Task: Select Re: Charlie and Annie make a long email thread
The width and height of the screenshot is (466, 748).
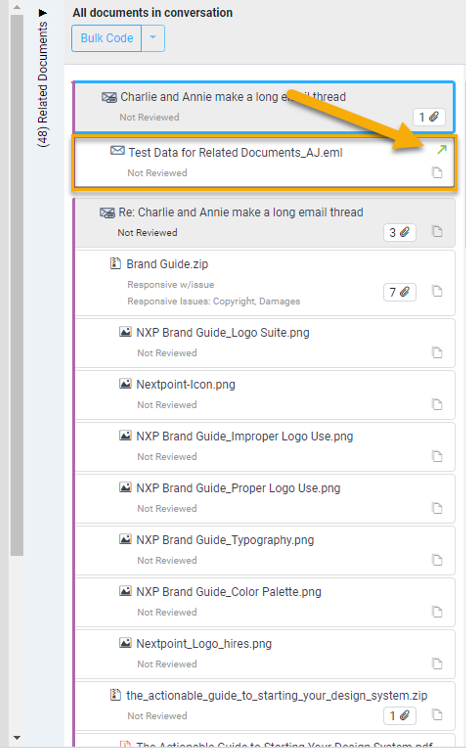Action: point(241,212)
